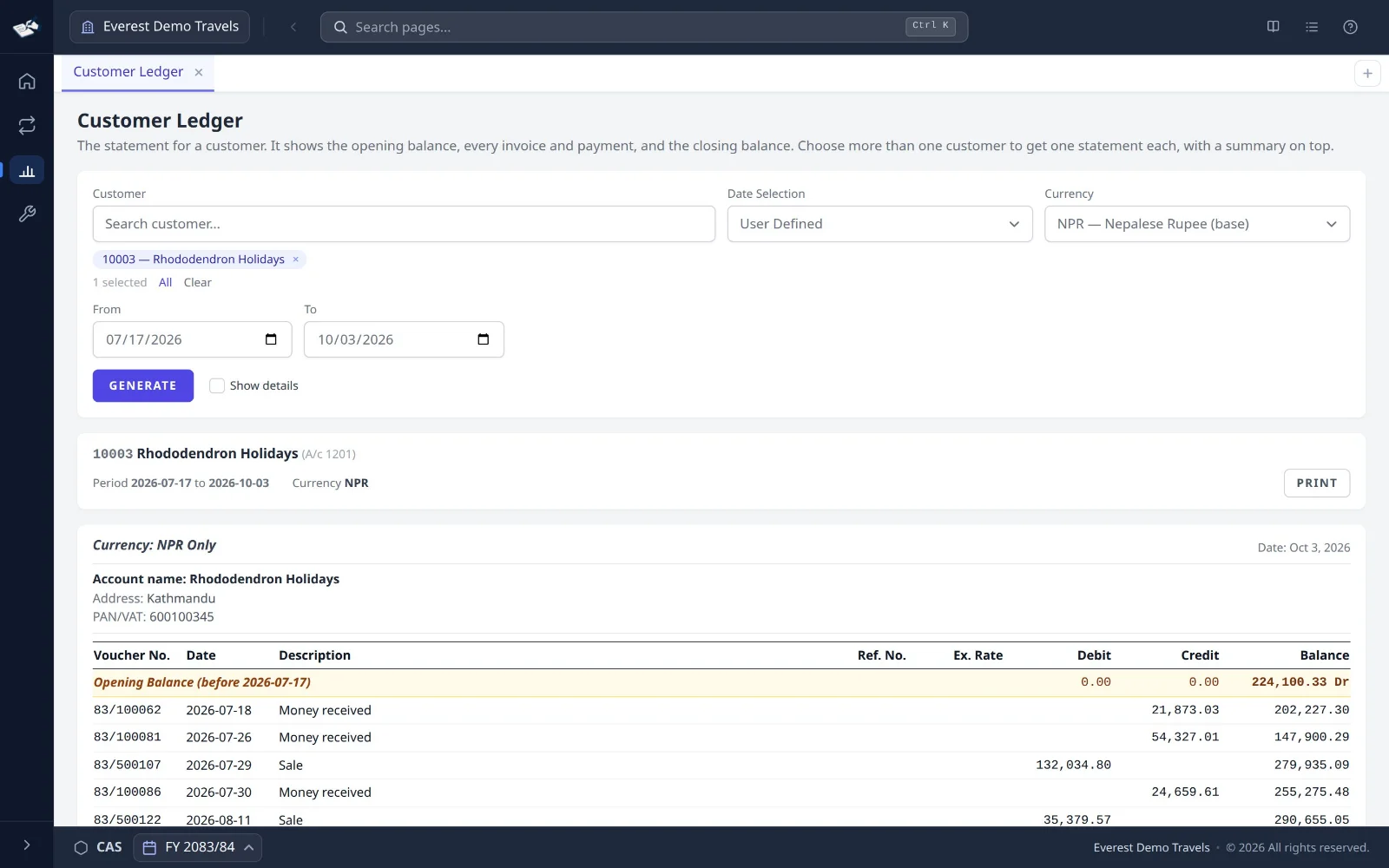Click the date 2026-07-29 in Sale row
The image size is (1389, 868).
[x=219, y=765]
